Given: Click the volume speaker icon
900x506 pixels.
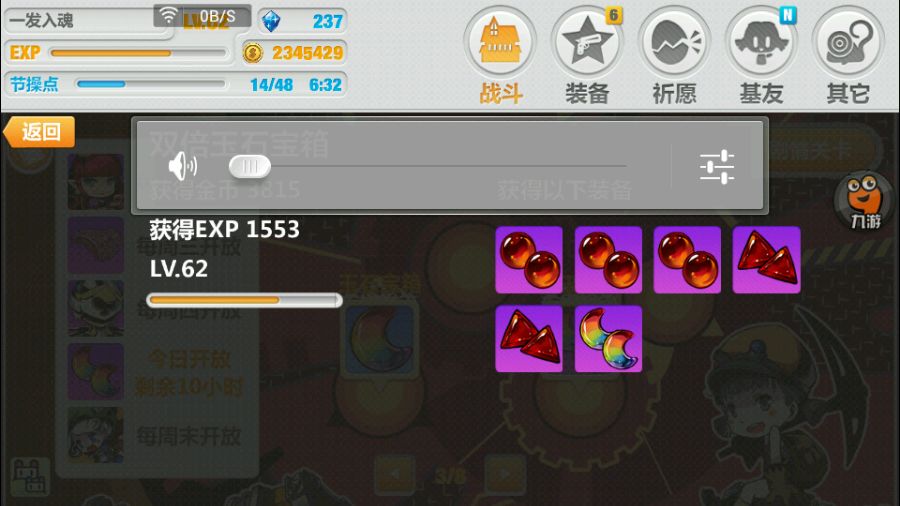Looking at the screenshot, I should pyautogui.click(x=183, y=166).
